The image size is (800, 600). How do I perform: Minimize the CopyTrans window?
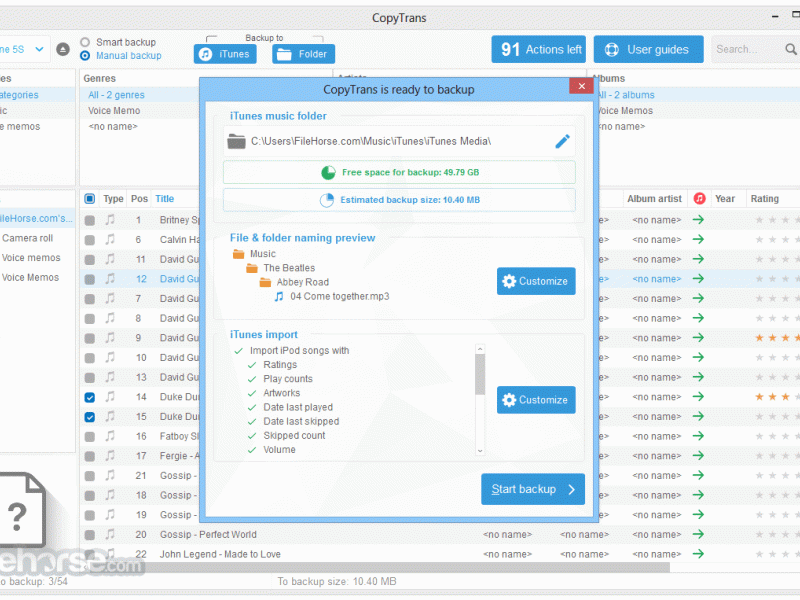(x=775, y=17)
